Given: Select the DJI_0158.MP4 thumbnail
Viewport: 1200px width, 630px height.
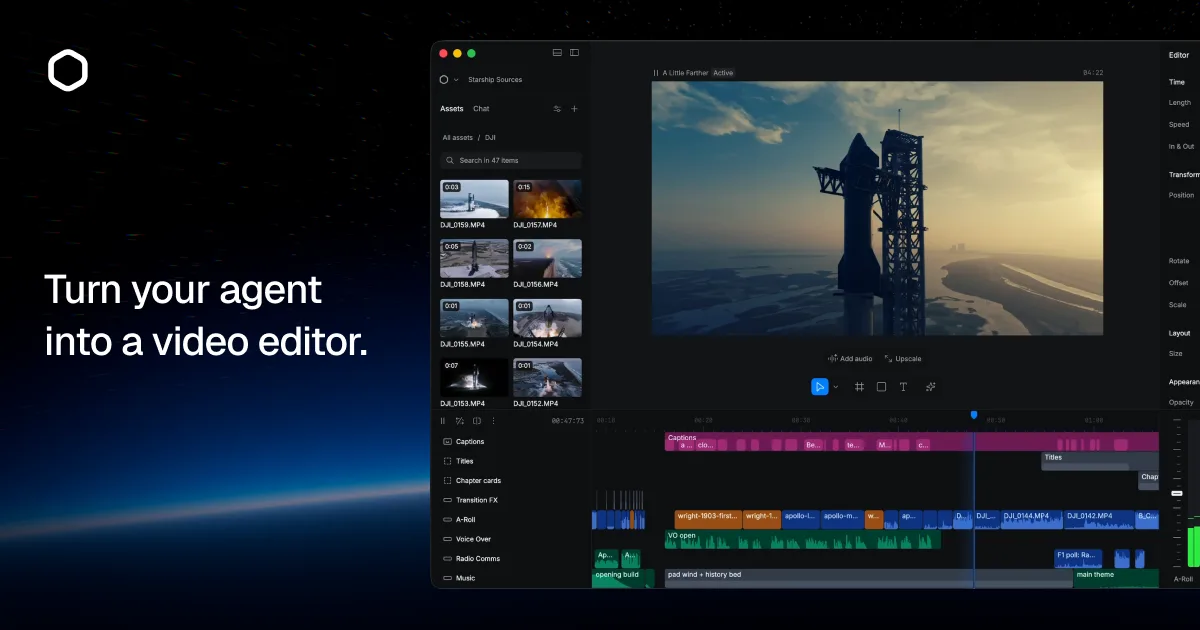Looking at the screenshot, I should tap(474, 258).
